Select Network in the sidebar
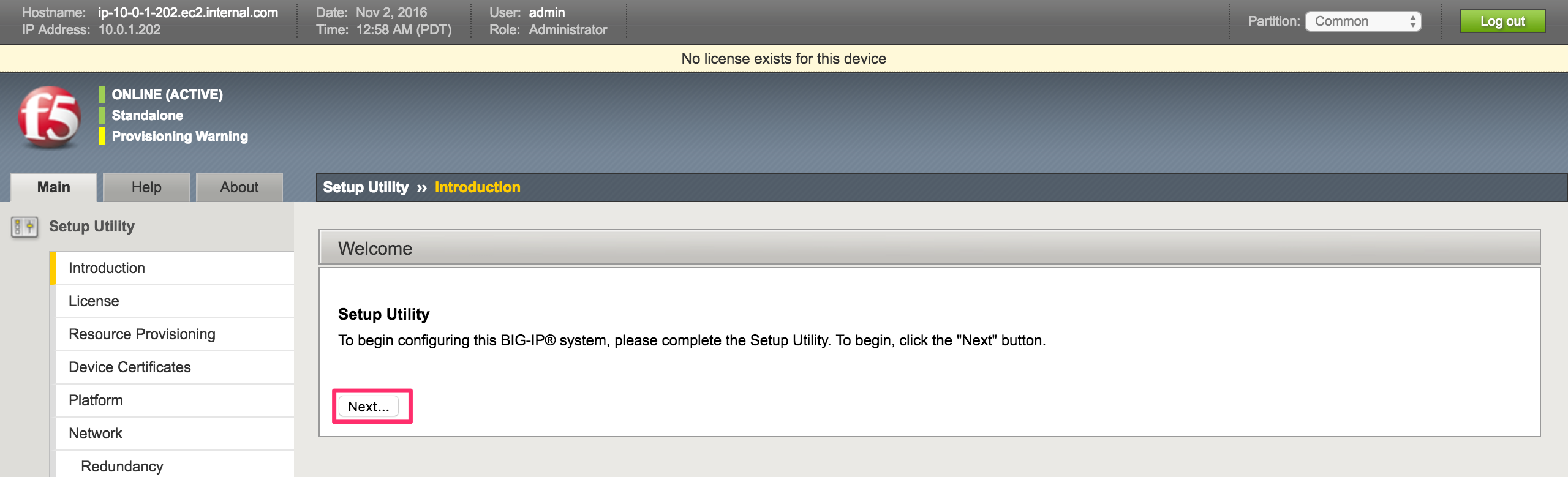The image size is (1568, 477). coord(175,434)
